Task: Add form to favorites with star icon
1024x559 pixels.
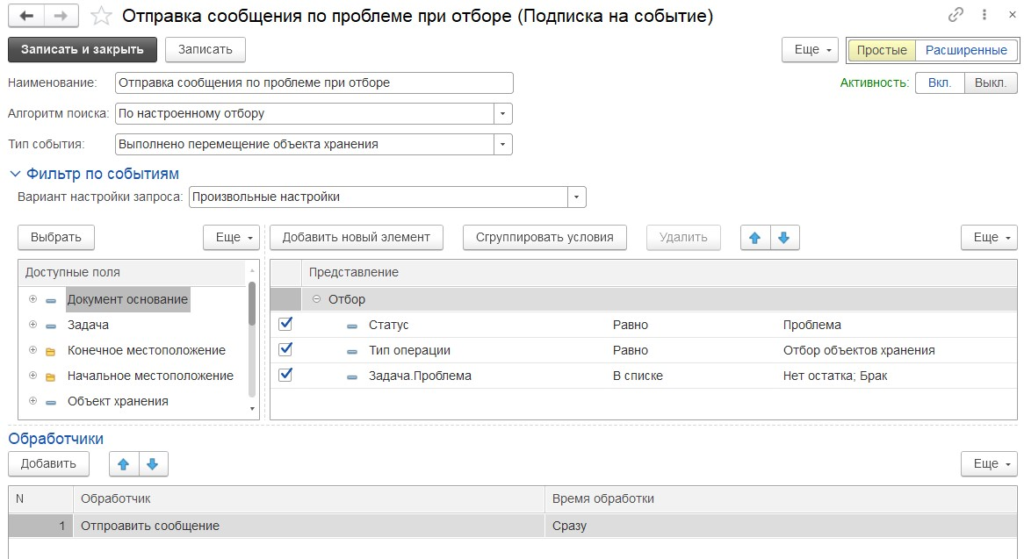Action: tap(100, 16)
